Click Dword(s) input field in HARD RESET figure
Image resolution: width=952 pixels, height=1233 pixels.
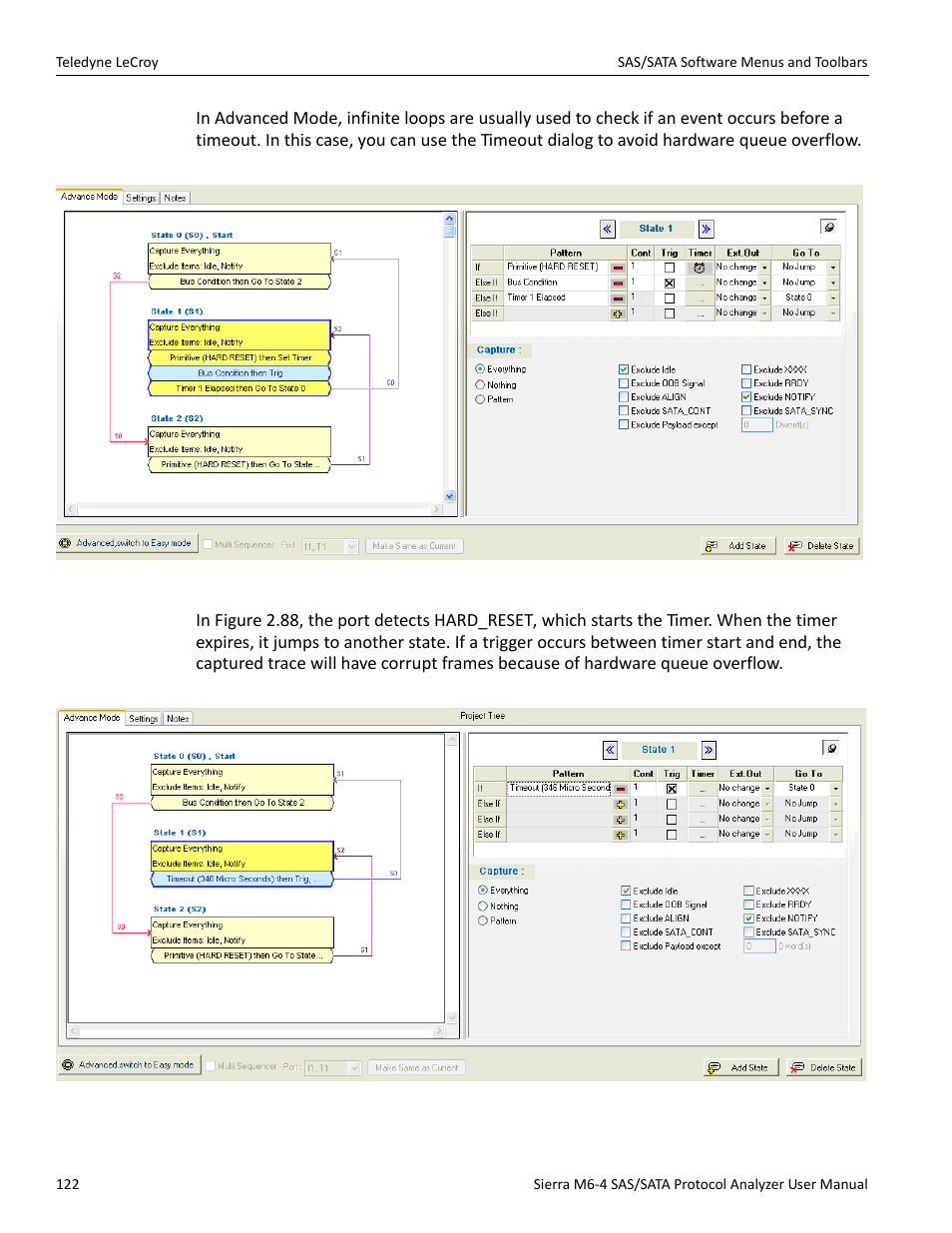757,425
